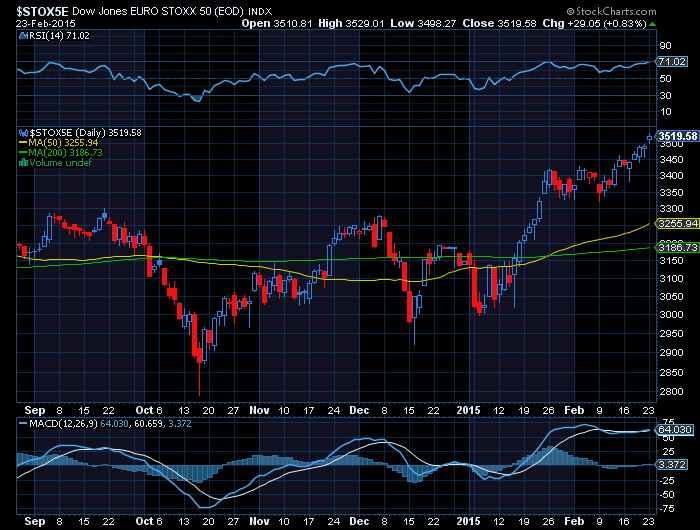
Task: Click the Low 3498.27 value
Action: pyautogui.click(x=423, y=23)
